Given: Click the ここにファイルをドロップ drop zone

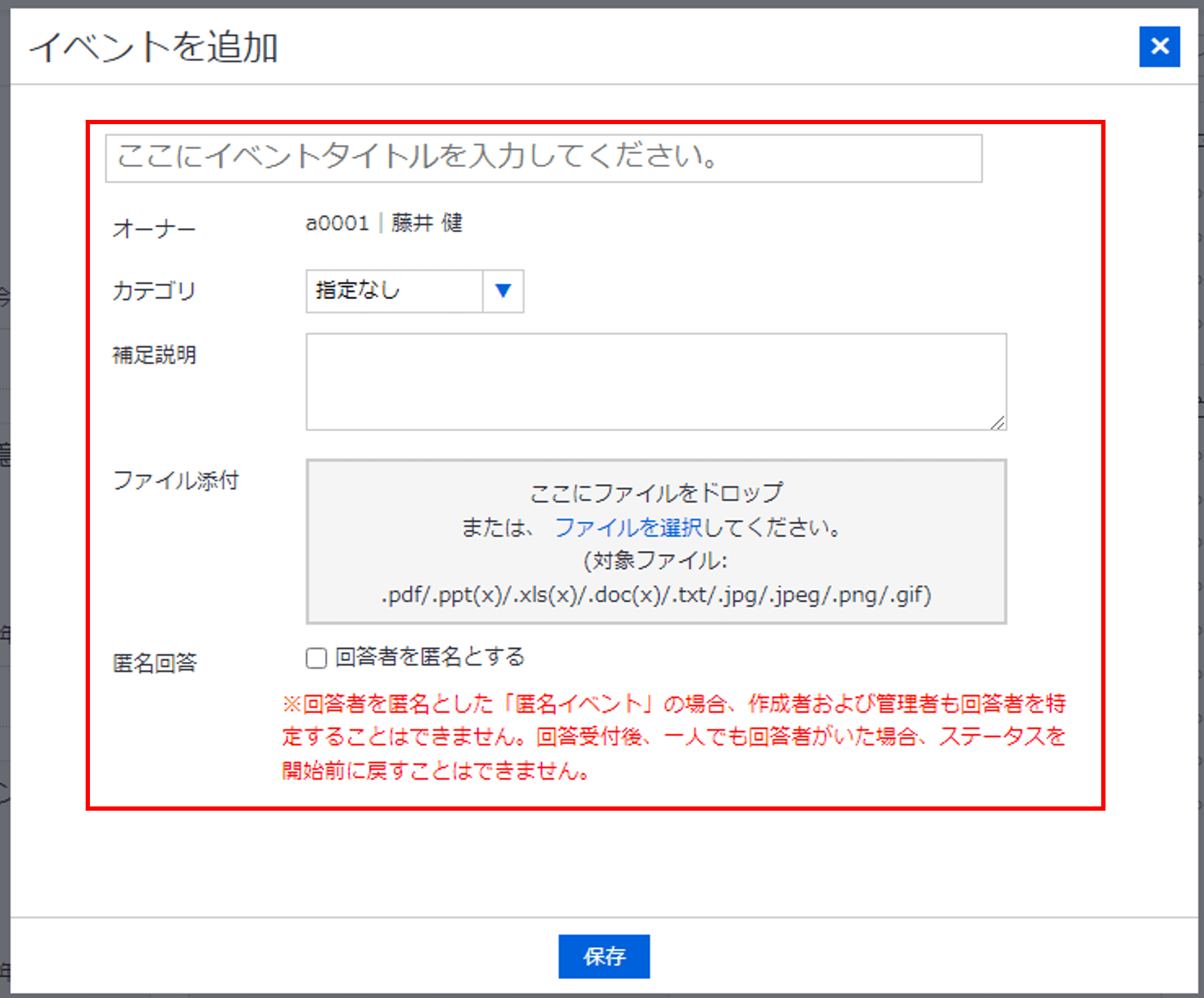Looking at the screenshot, I should tap(655, 493).
